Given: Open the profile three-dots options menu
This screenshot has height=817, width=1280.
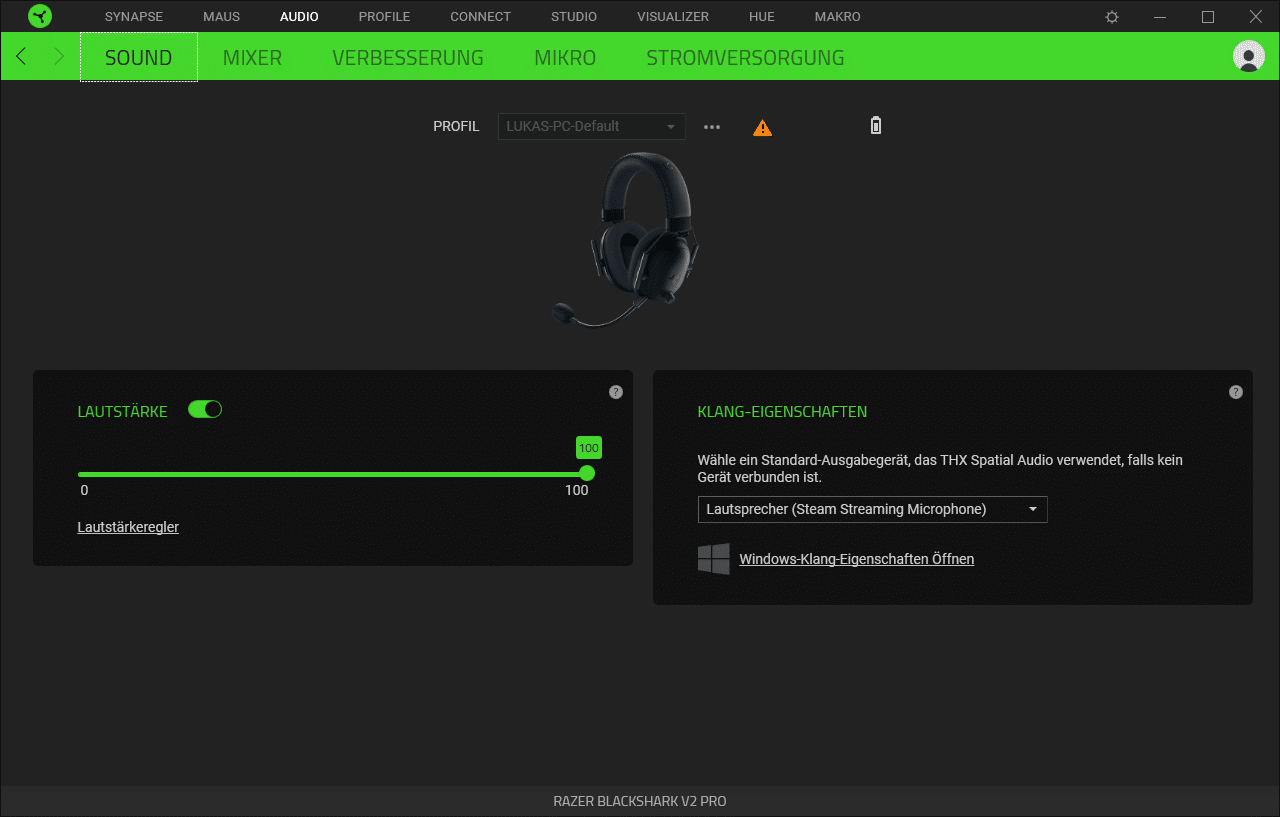Looking at the screenshot, I should point(712,127).
